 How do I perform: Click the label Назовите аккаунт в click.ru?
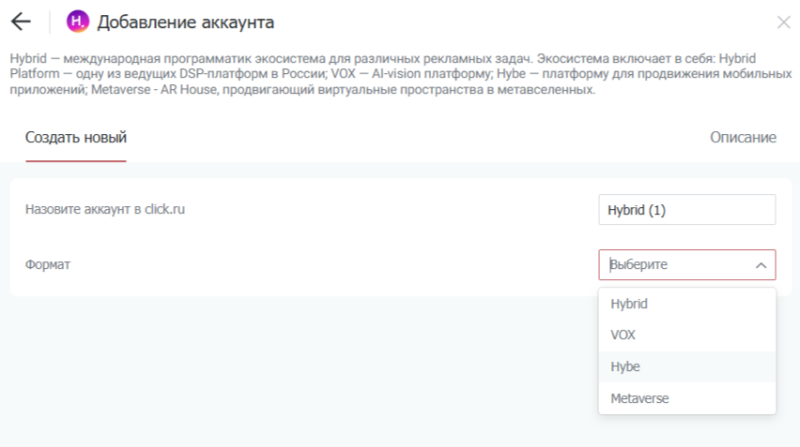pos(105,209)
